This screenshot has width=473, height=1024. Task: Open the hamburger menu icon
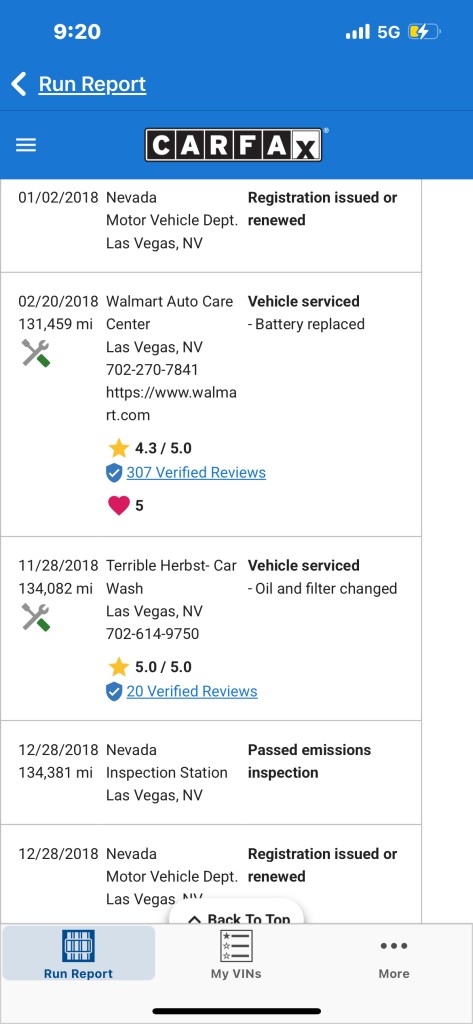click(x=26, y=145)
